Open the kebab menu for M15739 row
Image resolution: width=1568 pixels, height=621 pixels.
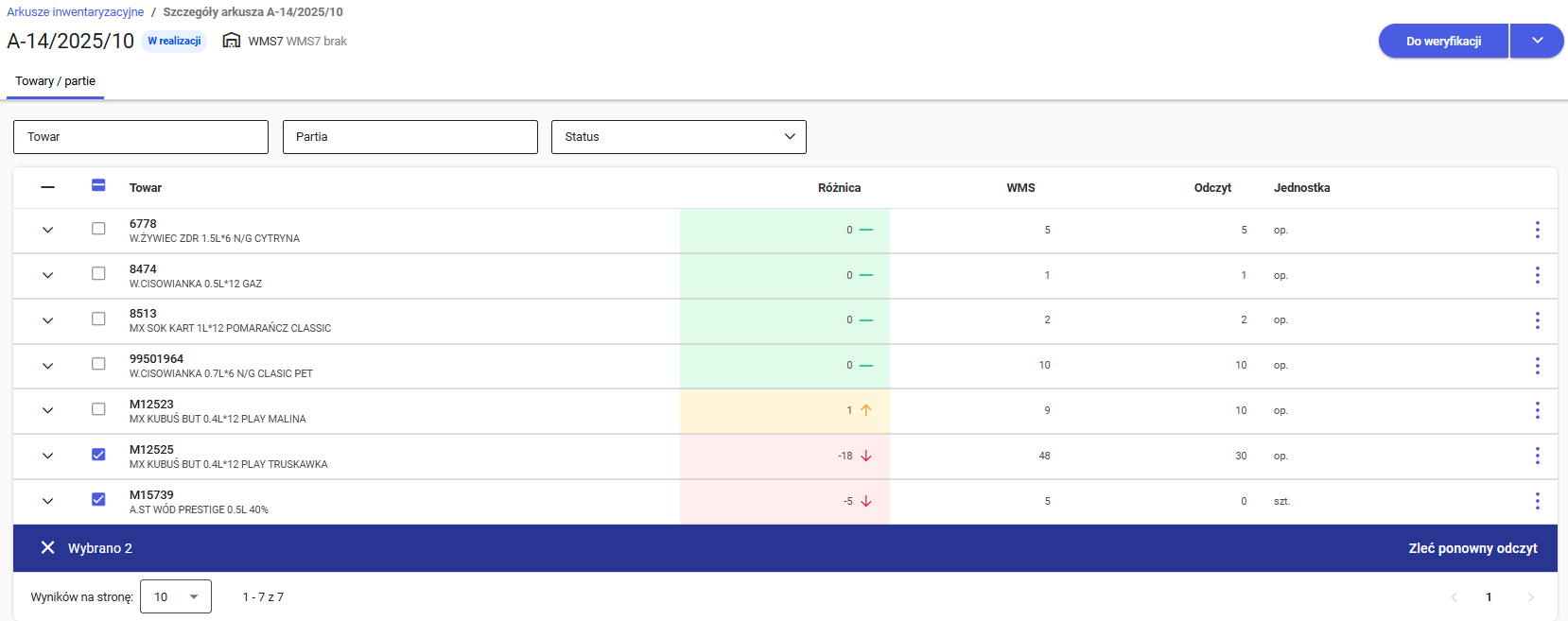[x=1537, y=501]
